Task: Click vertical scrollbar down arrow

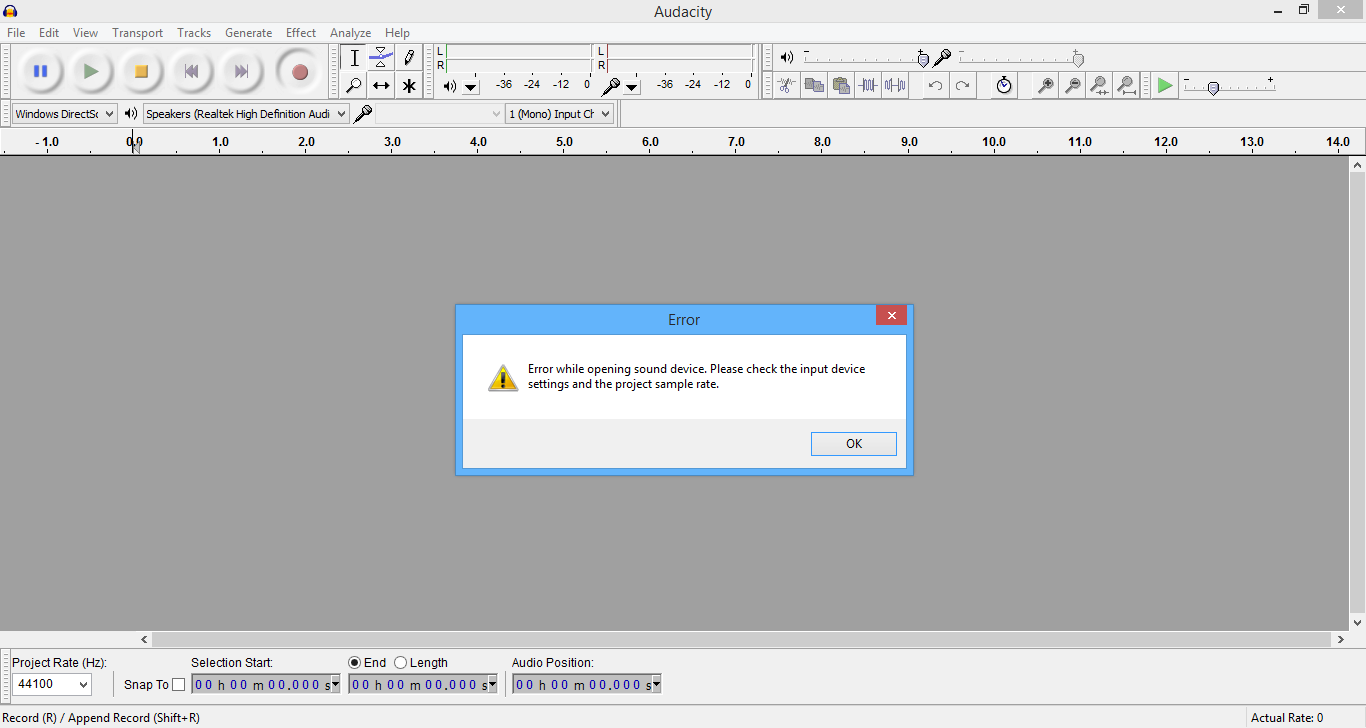Action: (x=1357, y=623)
